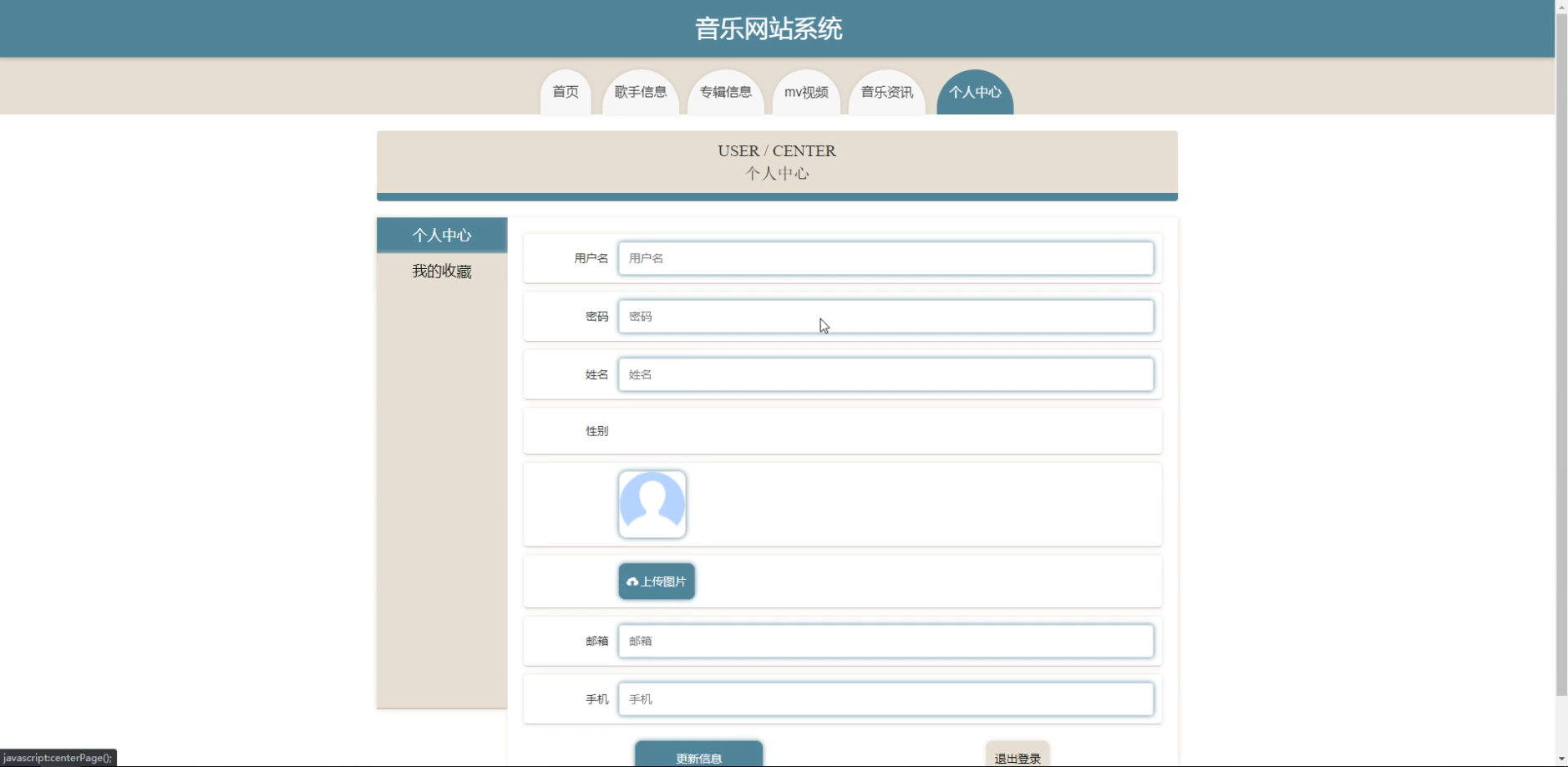Click the upload cloud icon on 上传图片 button
This screenshot has width=1568, height=767.
click(632, 581)
